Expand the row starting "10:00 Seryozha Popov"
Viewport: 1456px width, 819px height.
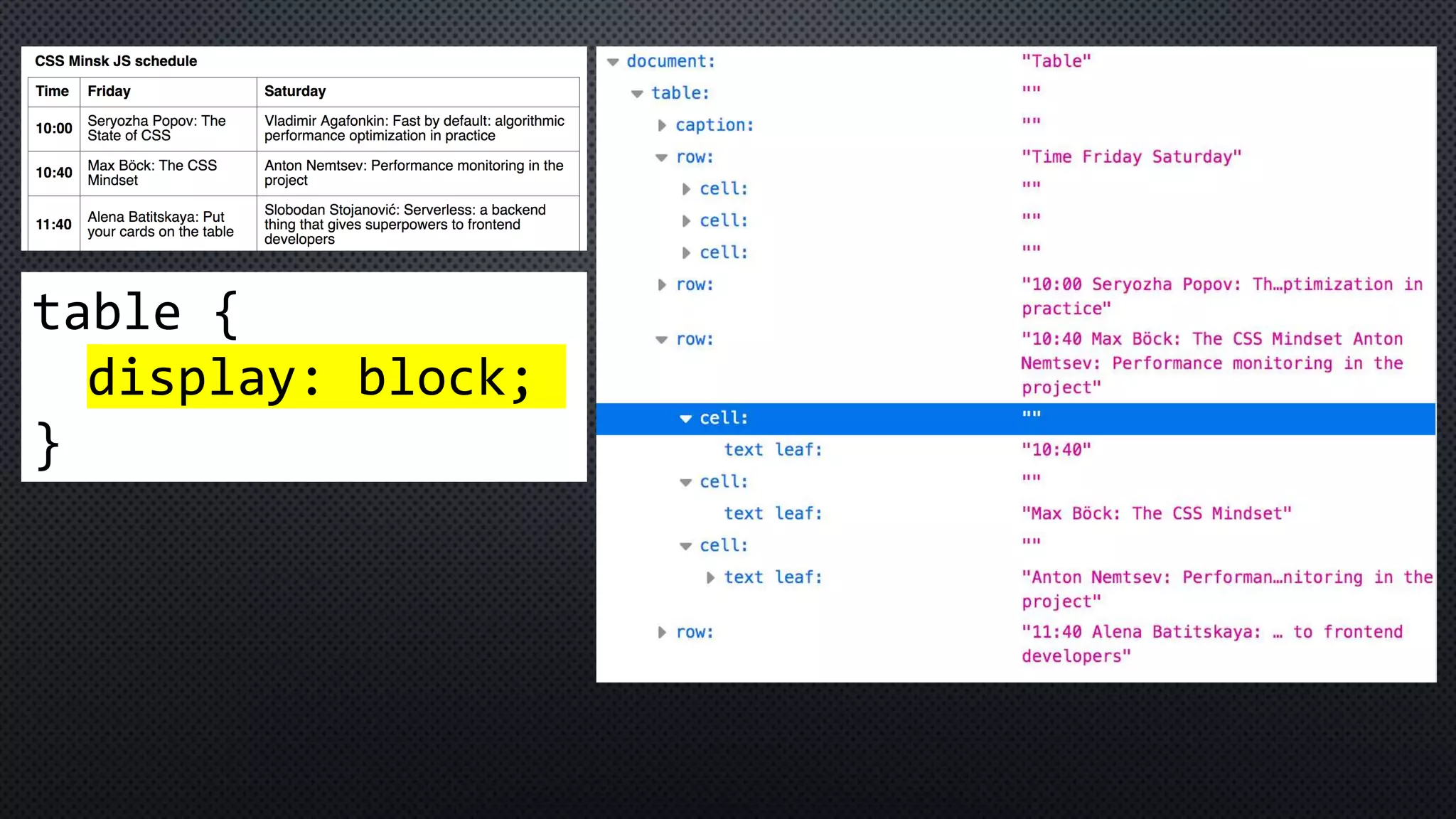coord(662,284)
